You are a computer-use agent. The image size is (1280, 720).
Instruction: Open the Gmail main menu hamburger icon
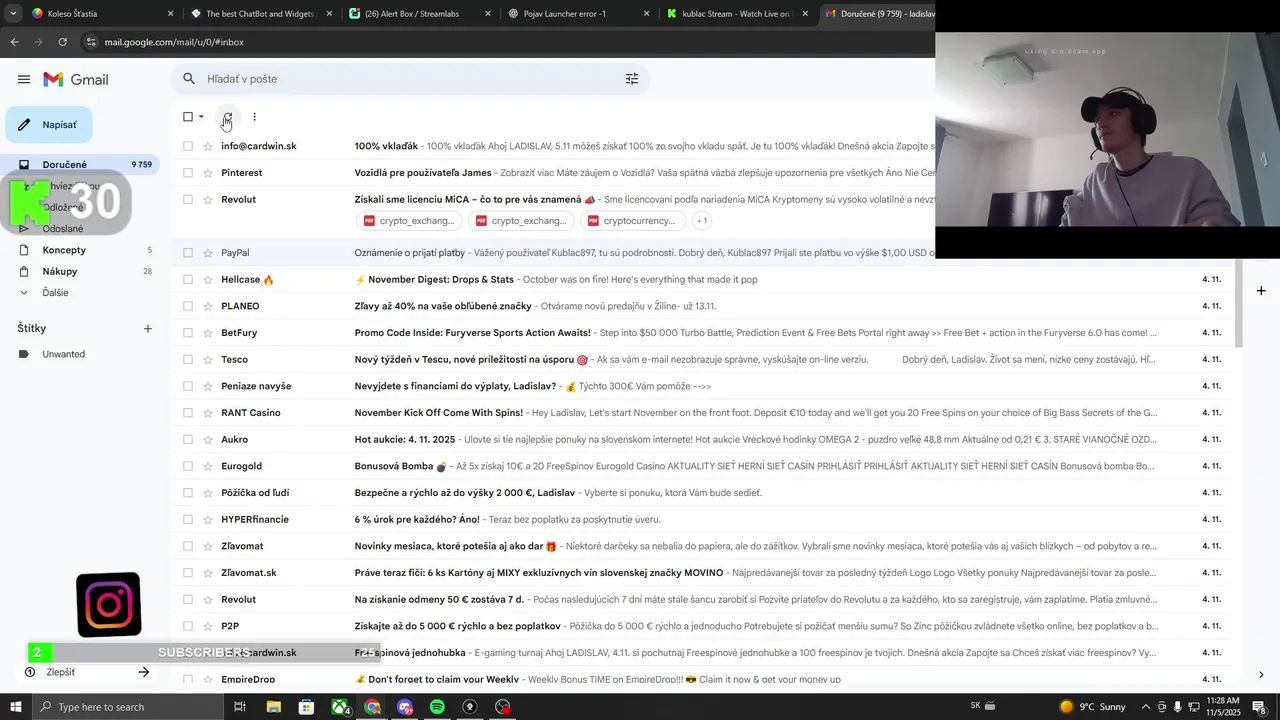pyautogui.click(x=23, y=79)
